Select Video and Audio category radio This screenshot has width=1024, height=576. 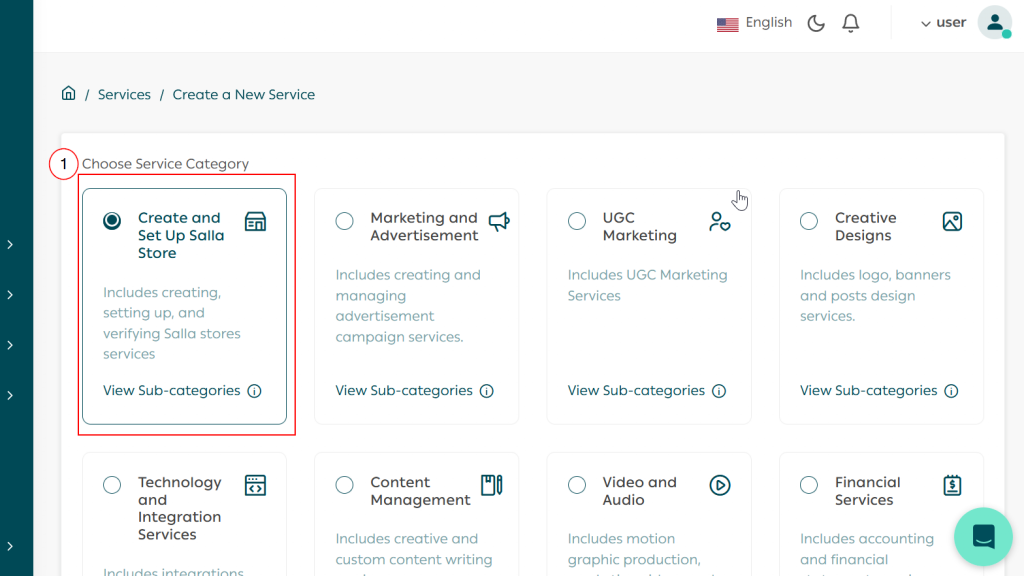[577, 485]
